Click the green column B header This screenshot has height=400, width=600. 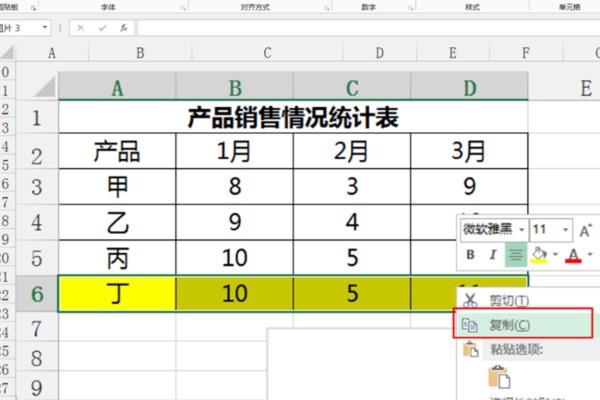click(x=234, y=88)
